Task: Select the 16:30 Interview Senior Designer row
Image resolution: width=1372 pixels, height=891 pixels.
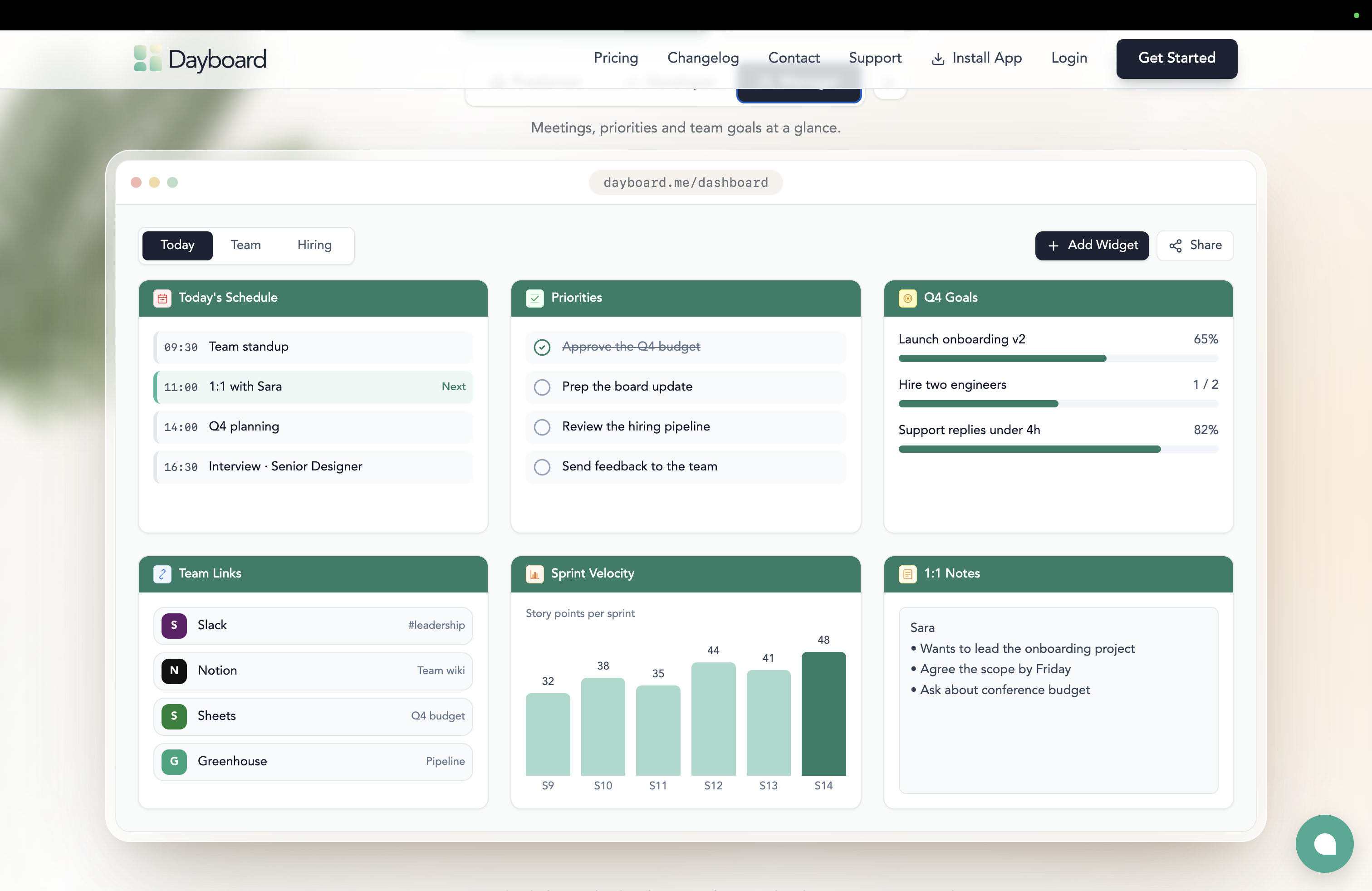Action: pos(313,467)
